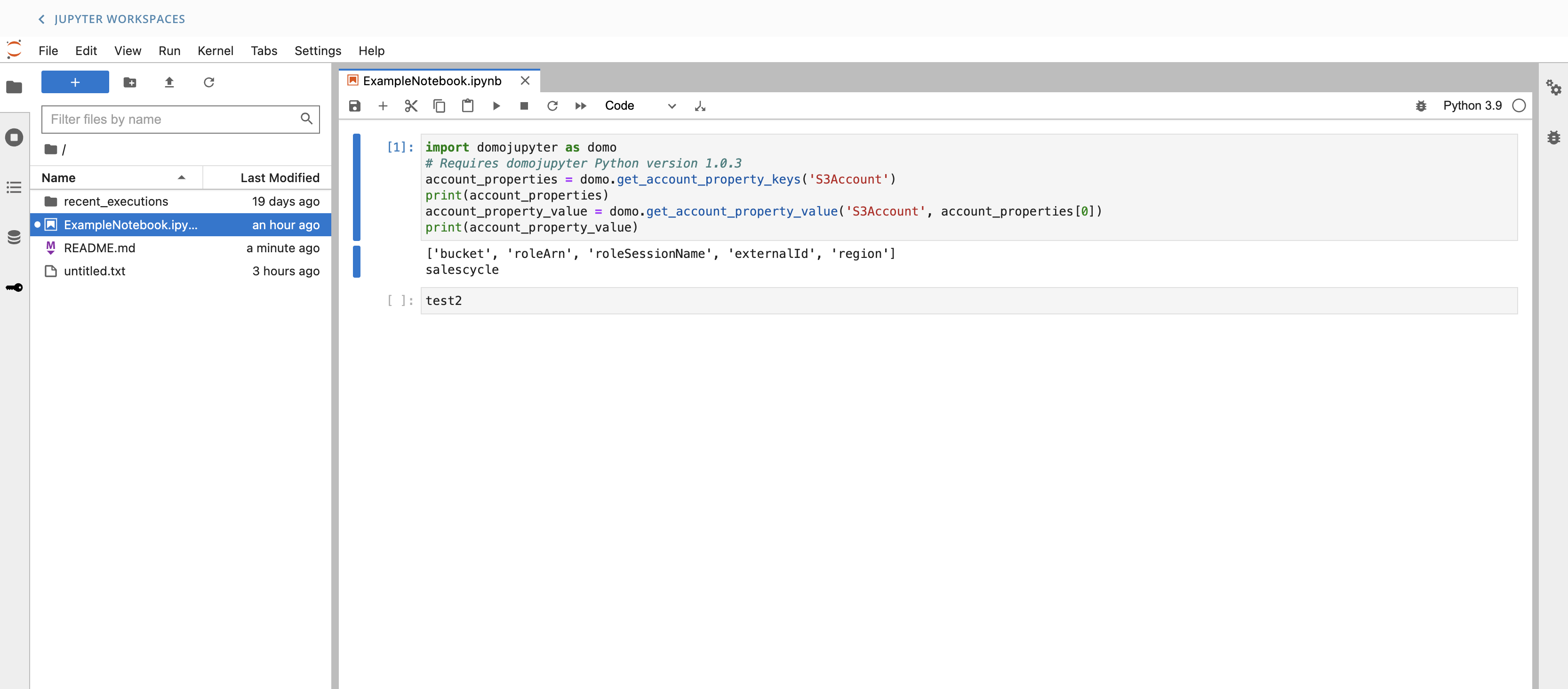The height and width of the screenshot is (689, 1568).
Task: Upload files into the workspace
Action: [x=169, y=82]
